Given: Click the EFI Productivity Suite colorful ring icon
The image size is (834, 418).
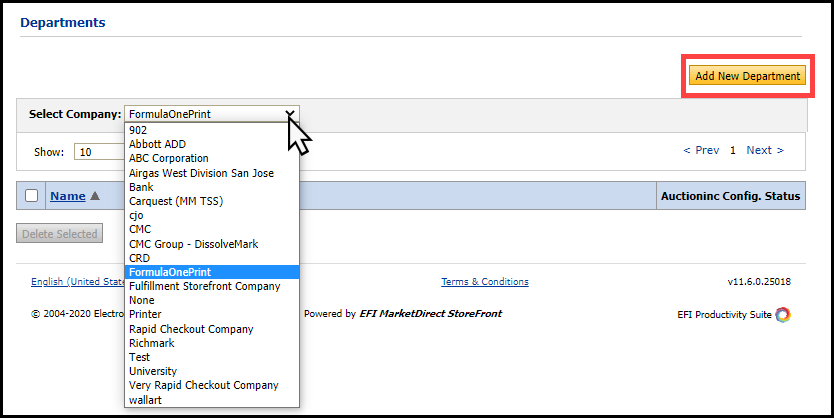Looking at the screenshot, I should [782, 314].
